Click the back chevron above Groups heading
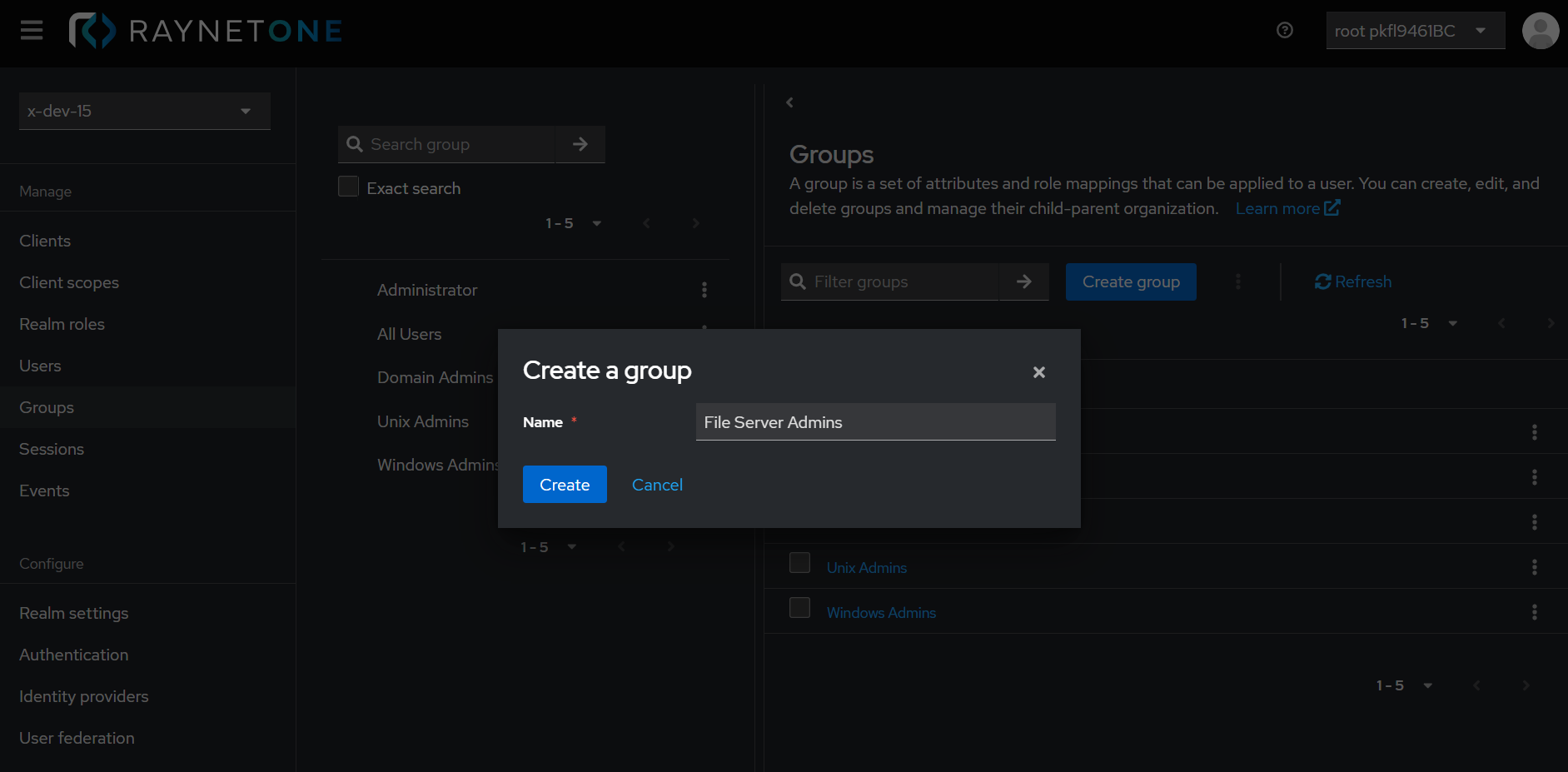 pyautogui.click(x=789, y=102)
